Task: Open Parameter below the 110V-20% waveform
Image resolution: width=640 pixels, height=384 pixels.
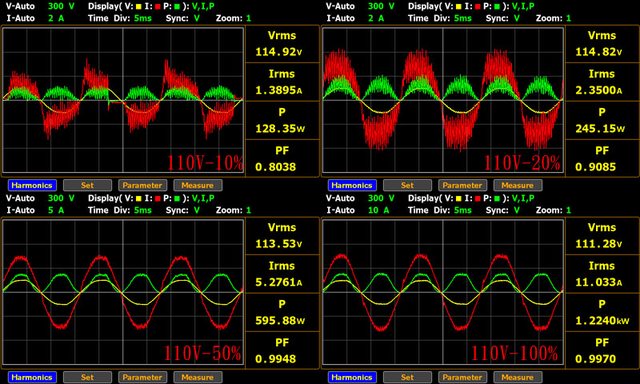Action: (x=462, y=185)
